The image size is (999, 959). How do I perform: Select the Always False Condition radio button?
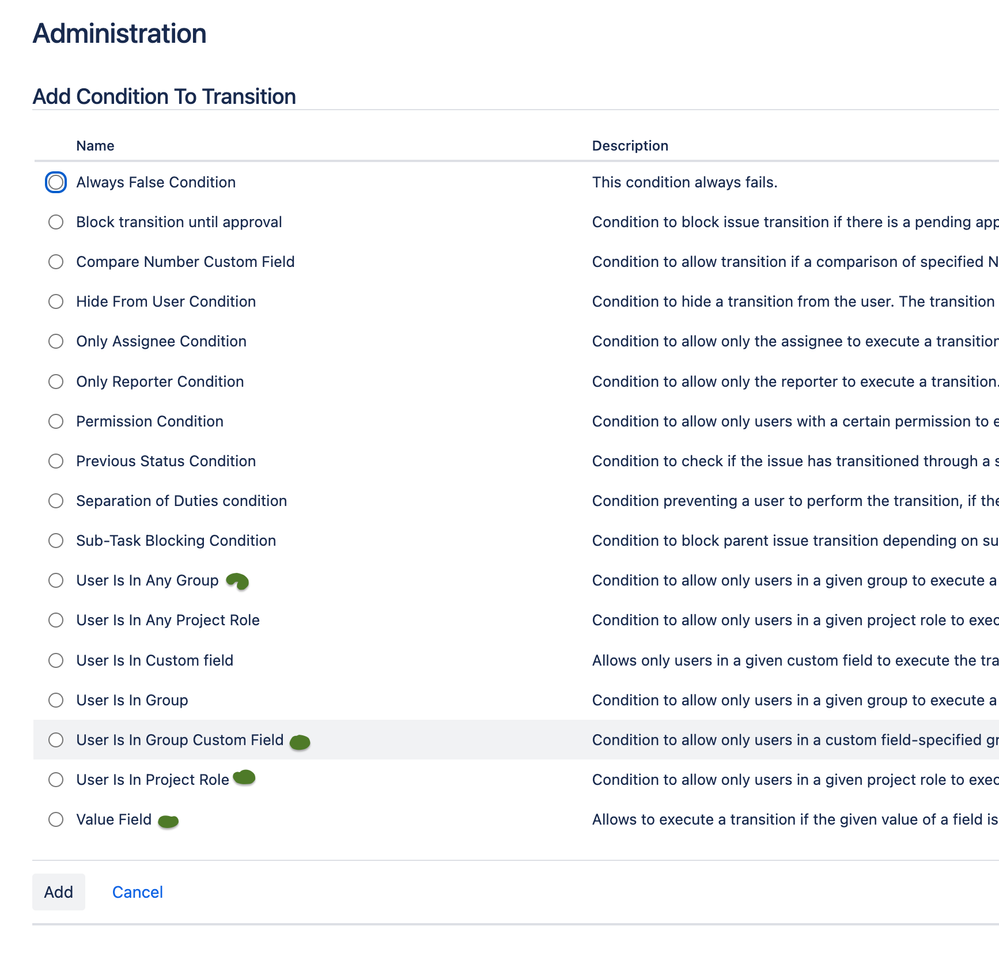point(56,182)
